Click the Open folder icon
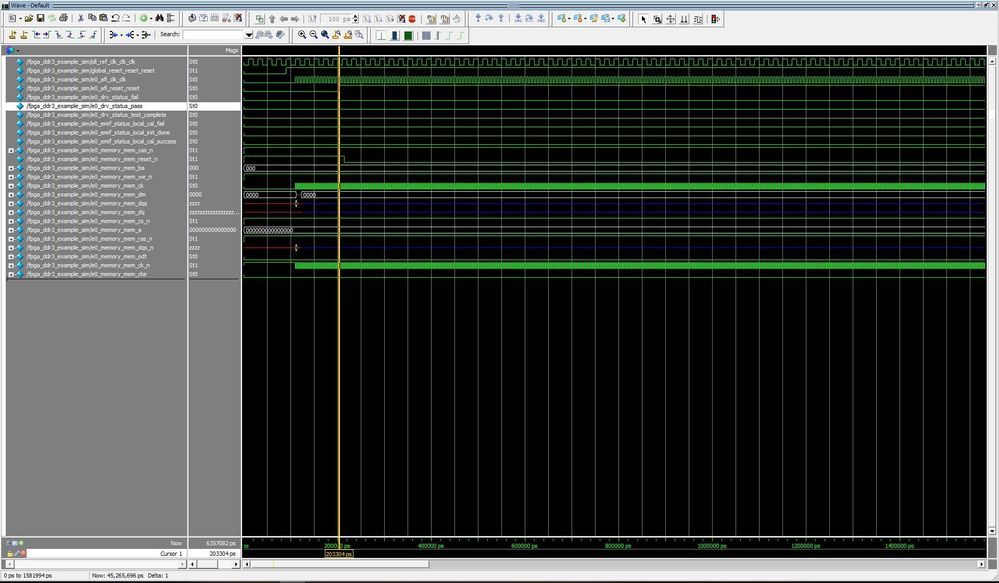The image size is (999, 583). [x=28, y=18]
